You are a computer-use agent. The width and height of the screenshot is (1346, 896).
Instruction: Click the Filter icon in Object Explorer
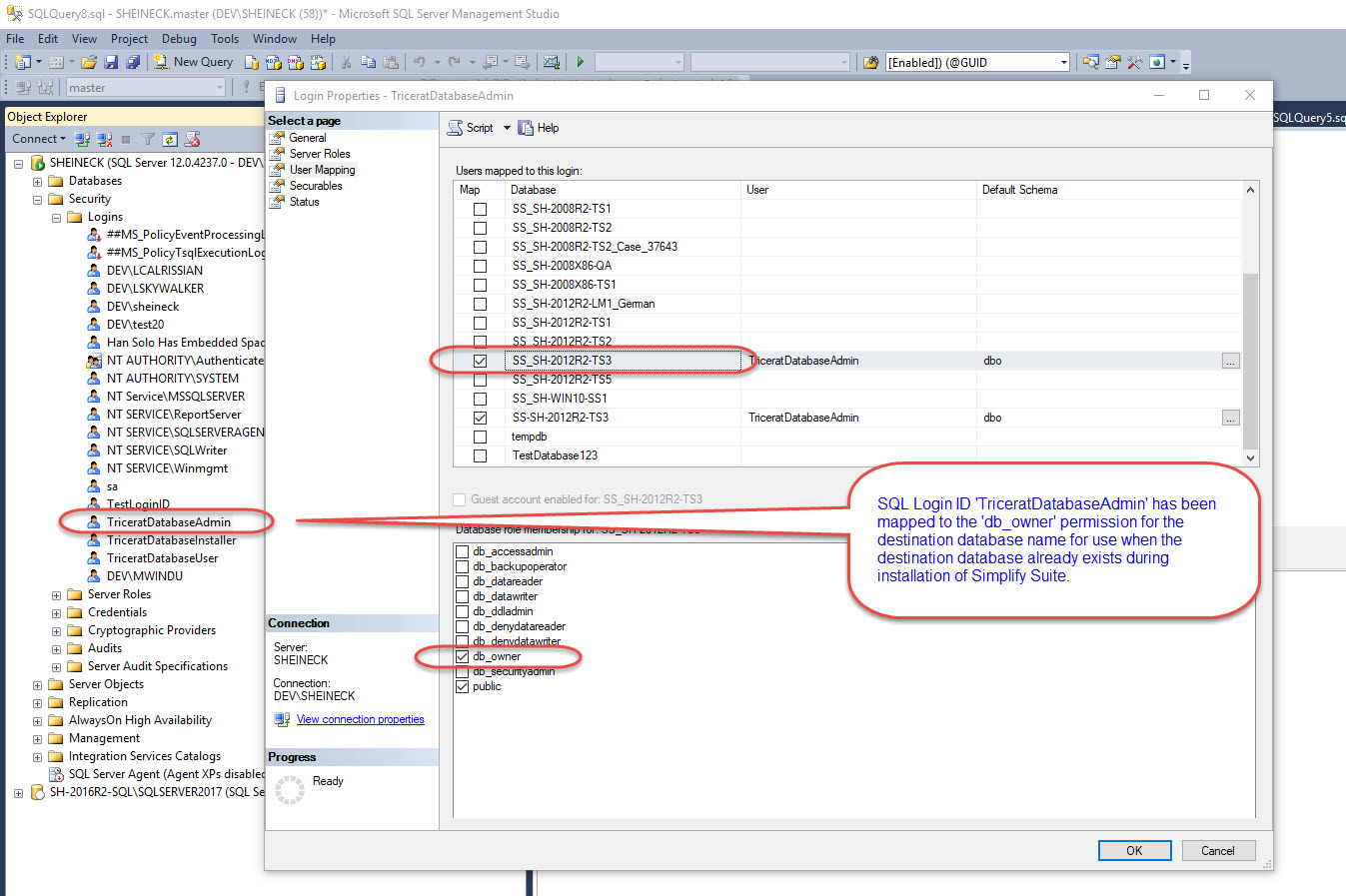(148, 139)
